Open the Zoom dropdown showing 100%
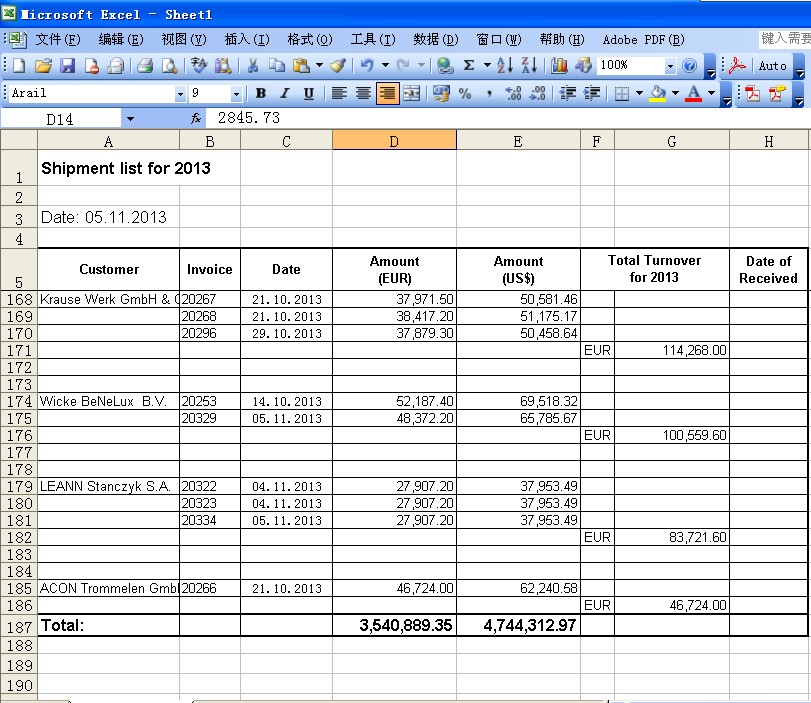Screen dimensions: 811x703 pyautogui.click(x=670, y=66)
